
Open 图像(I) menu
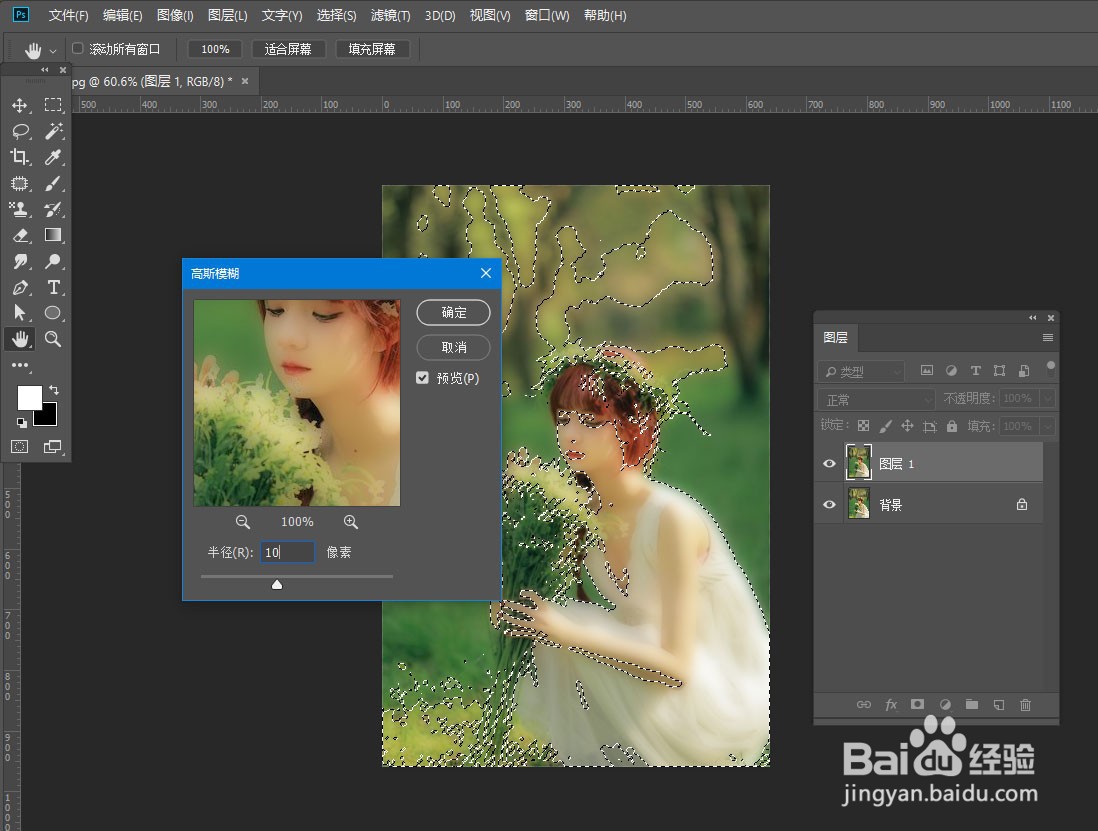(175, 15)
